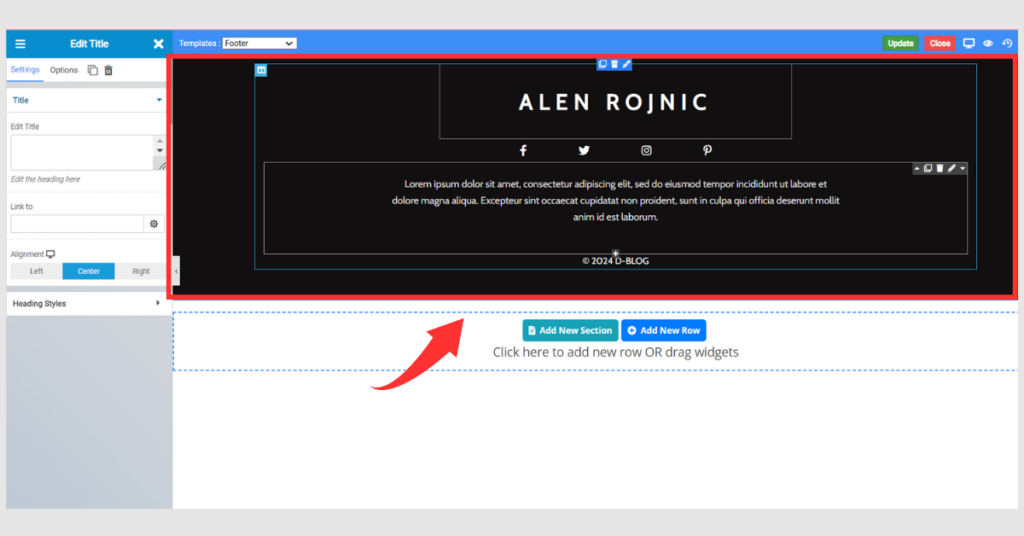Click the Edit Title scrollbar up arrow
The image size is (1024, 536).
[160, 140]
